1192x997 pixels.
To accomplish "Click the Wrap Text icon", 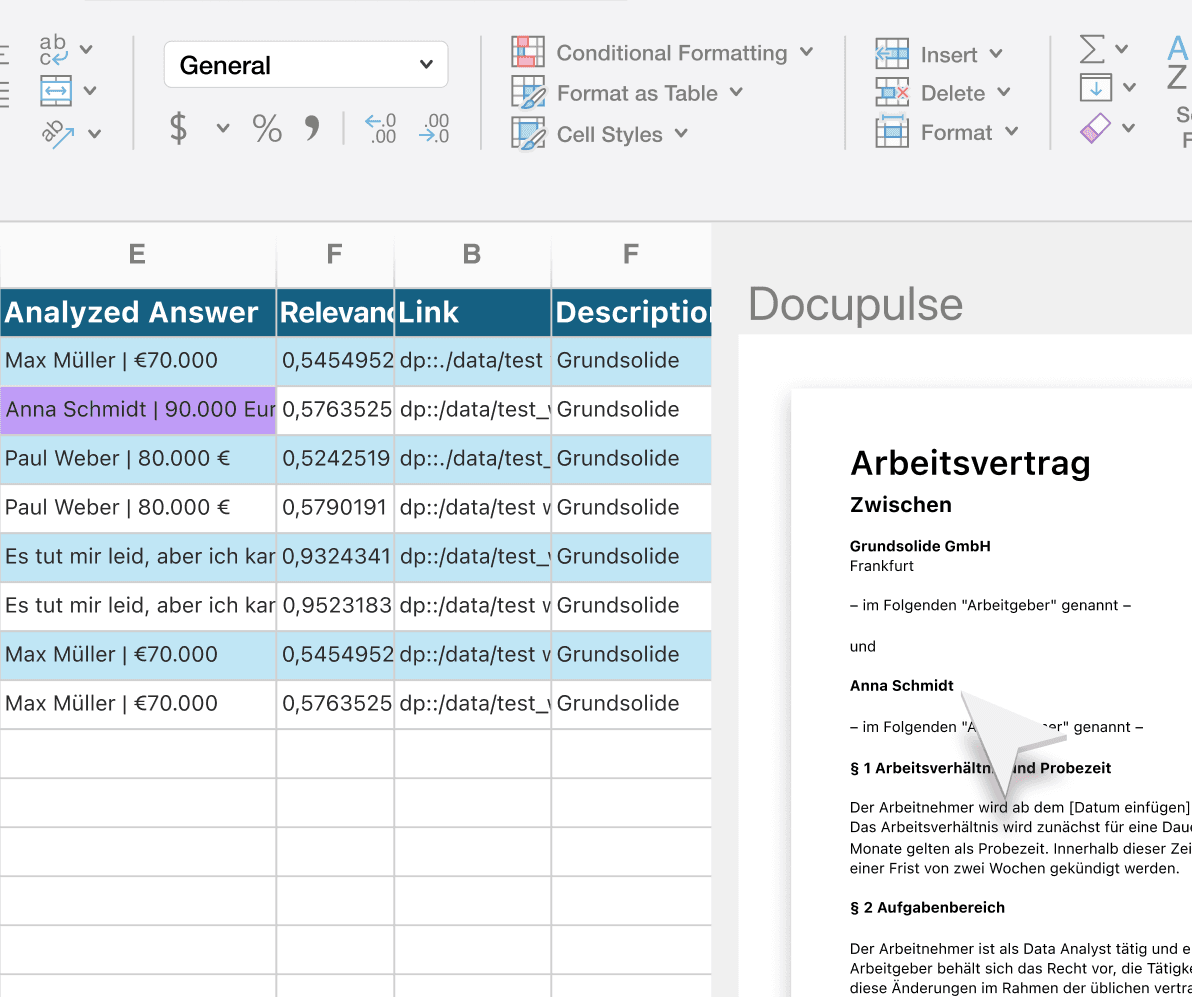I will (x=53, y=49).
